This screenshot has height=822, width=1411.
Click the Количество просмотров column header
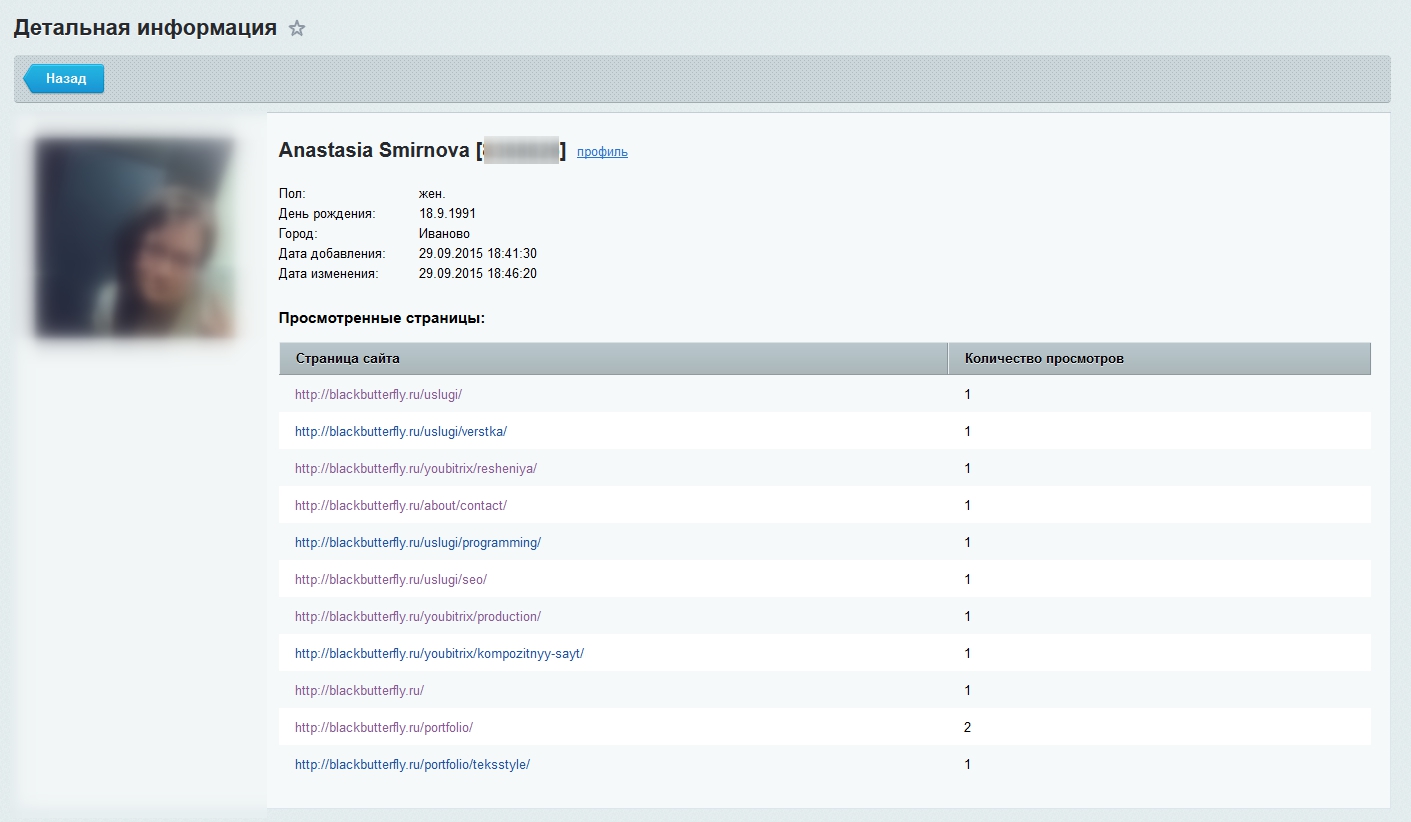1043,358
